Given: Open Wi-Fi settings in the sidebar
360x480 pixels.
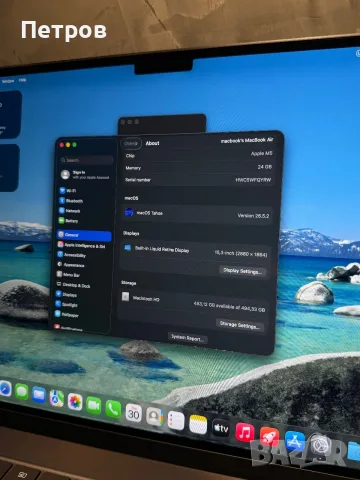Looking at the screenshot, I should (68, 191).
